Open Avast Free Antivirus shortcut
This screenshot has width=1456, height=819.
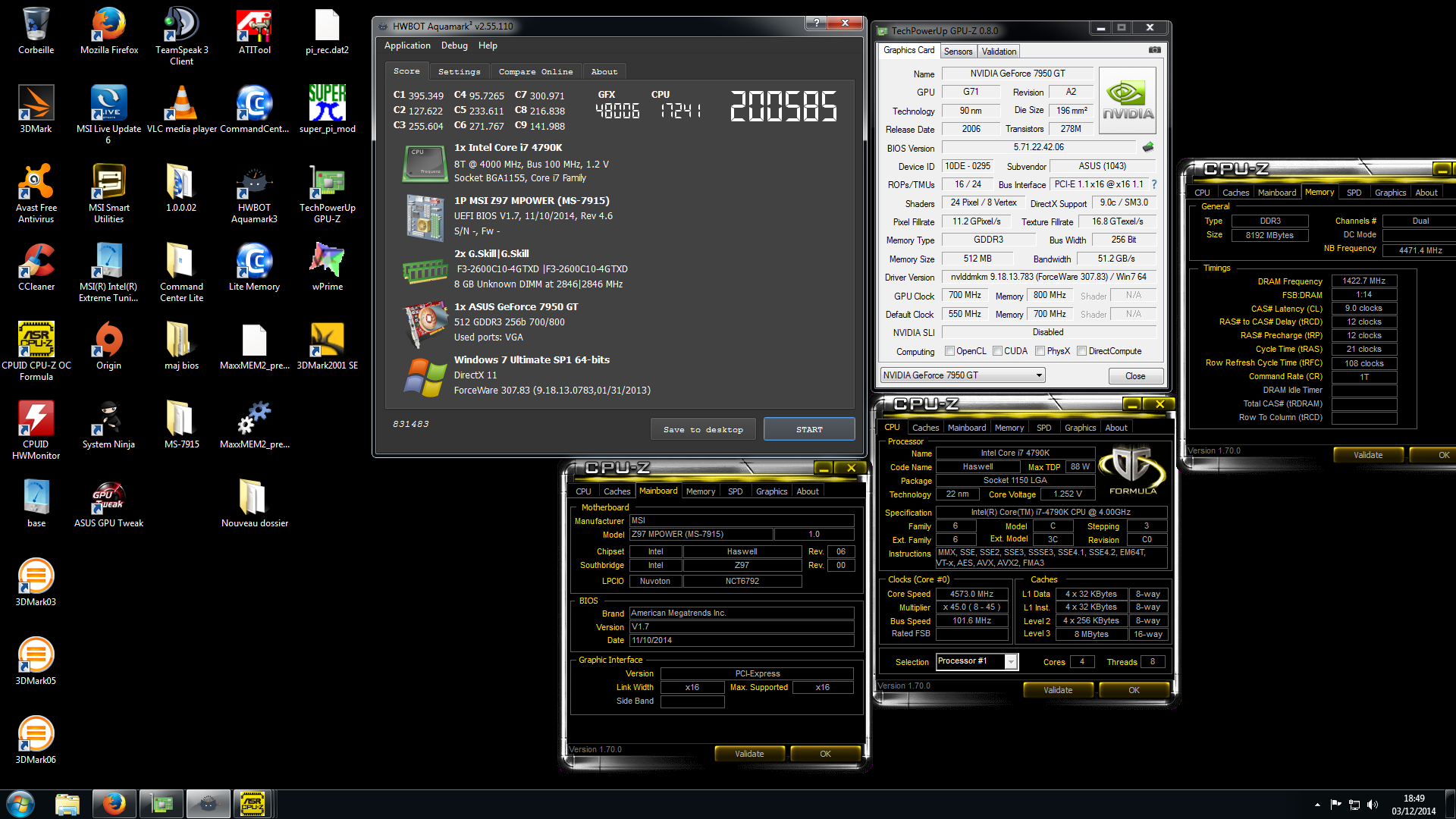tap(36, 193)
